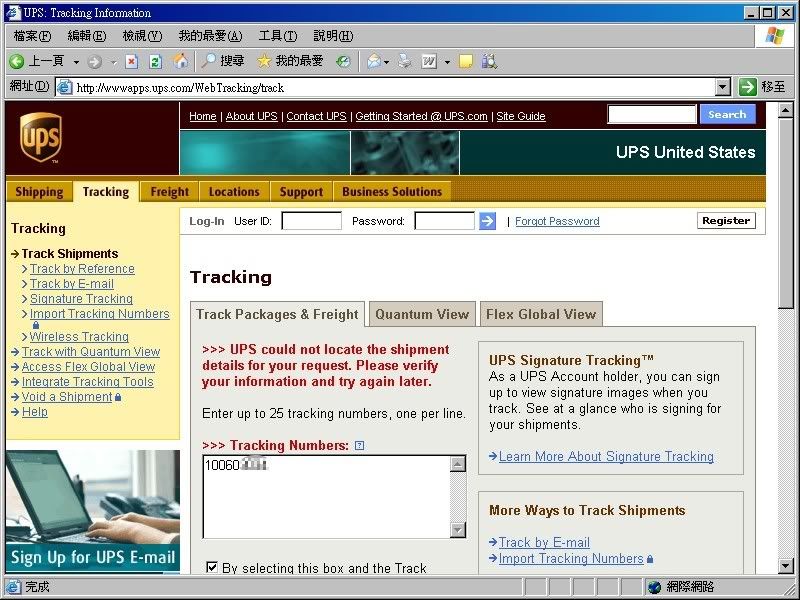This screenshot has width=800, height=600.
Task: Click the page icon in the address bar
Action: (x=64, y=88)
